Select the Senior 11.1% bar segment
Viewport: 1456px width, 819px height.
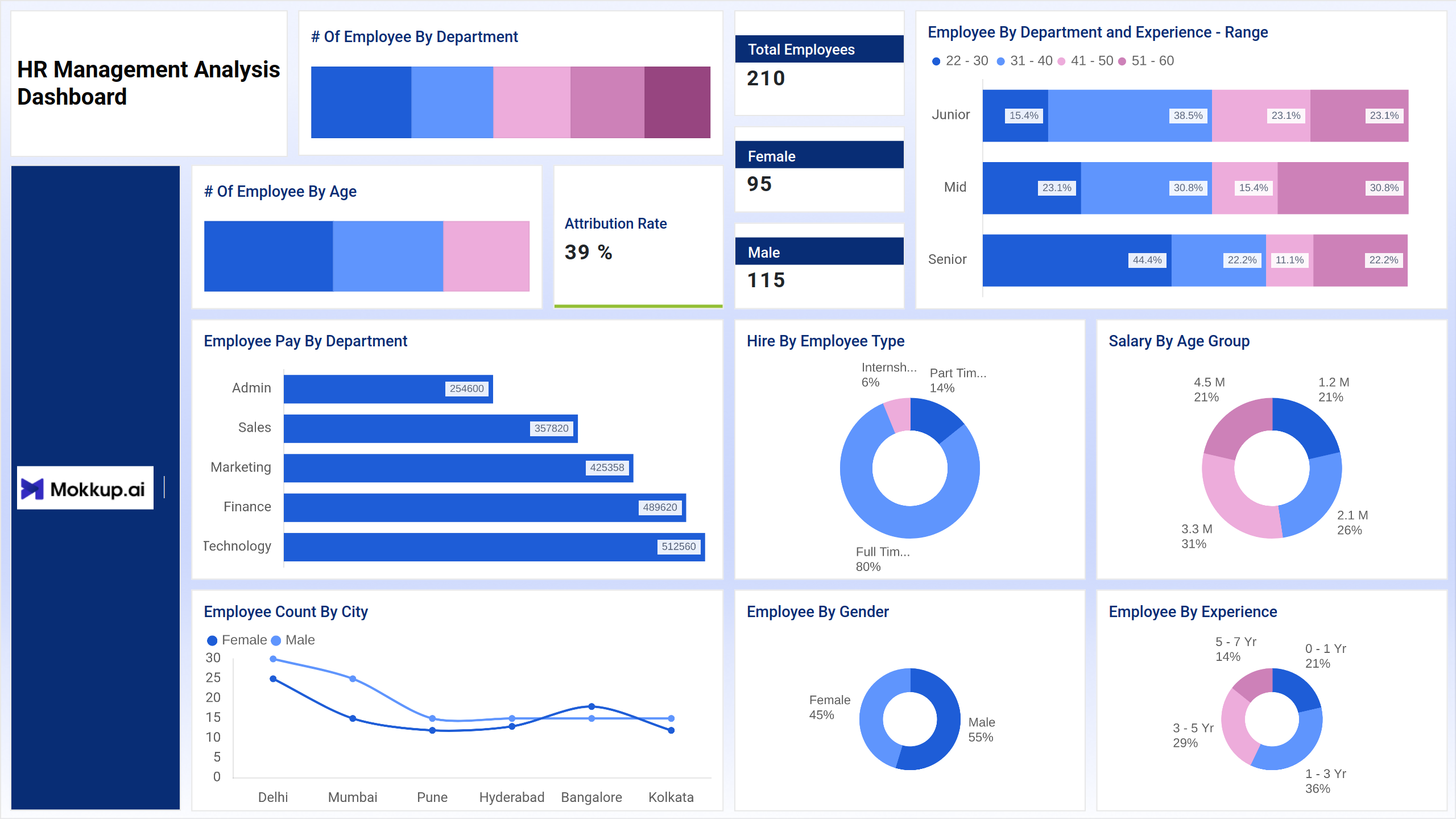click(x=1289, y=260)
